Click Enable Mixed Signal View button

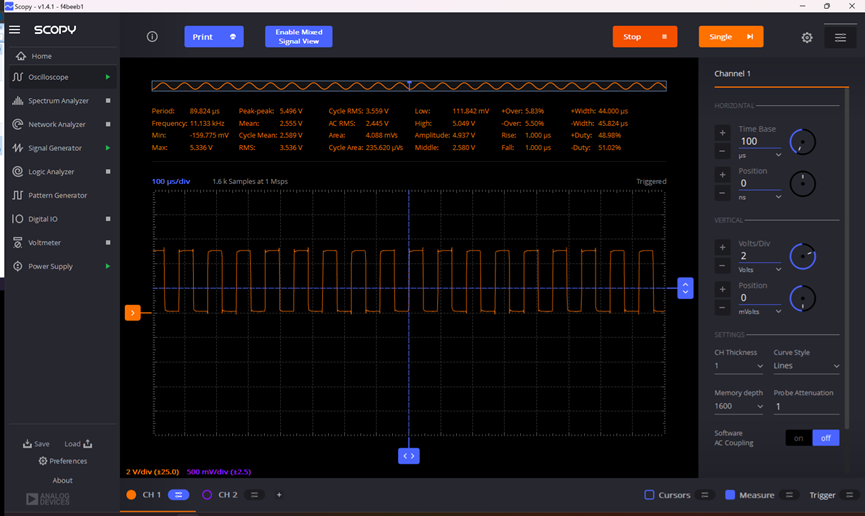(x=298, y=36)
